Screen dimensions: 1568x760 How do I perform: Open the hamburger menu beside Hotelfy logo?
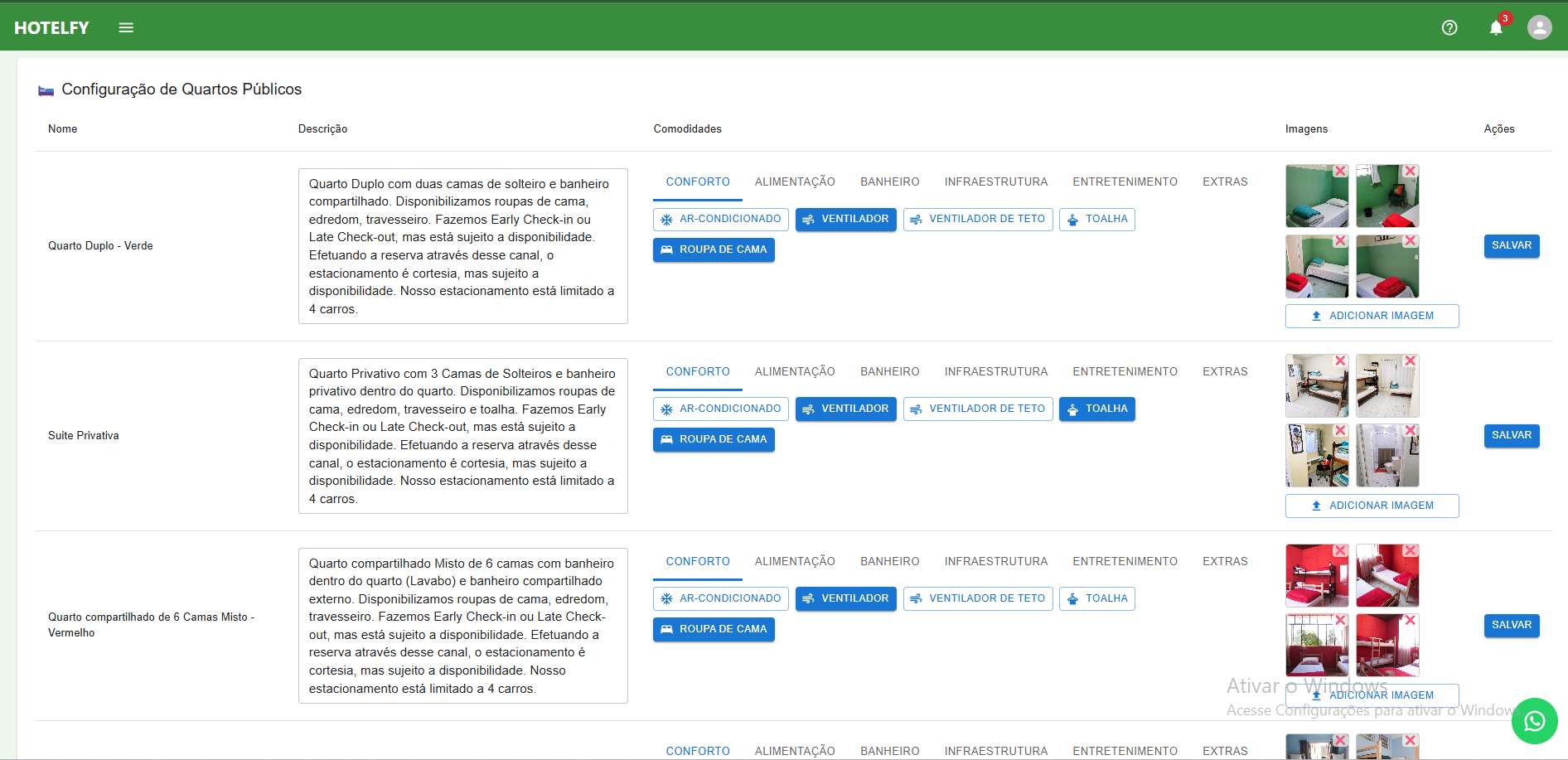pyautogui.click(x=126, y=27)
